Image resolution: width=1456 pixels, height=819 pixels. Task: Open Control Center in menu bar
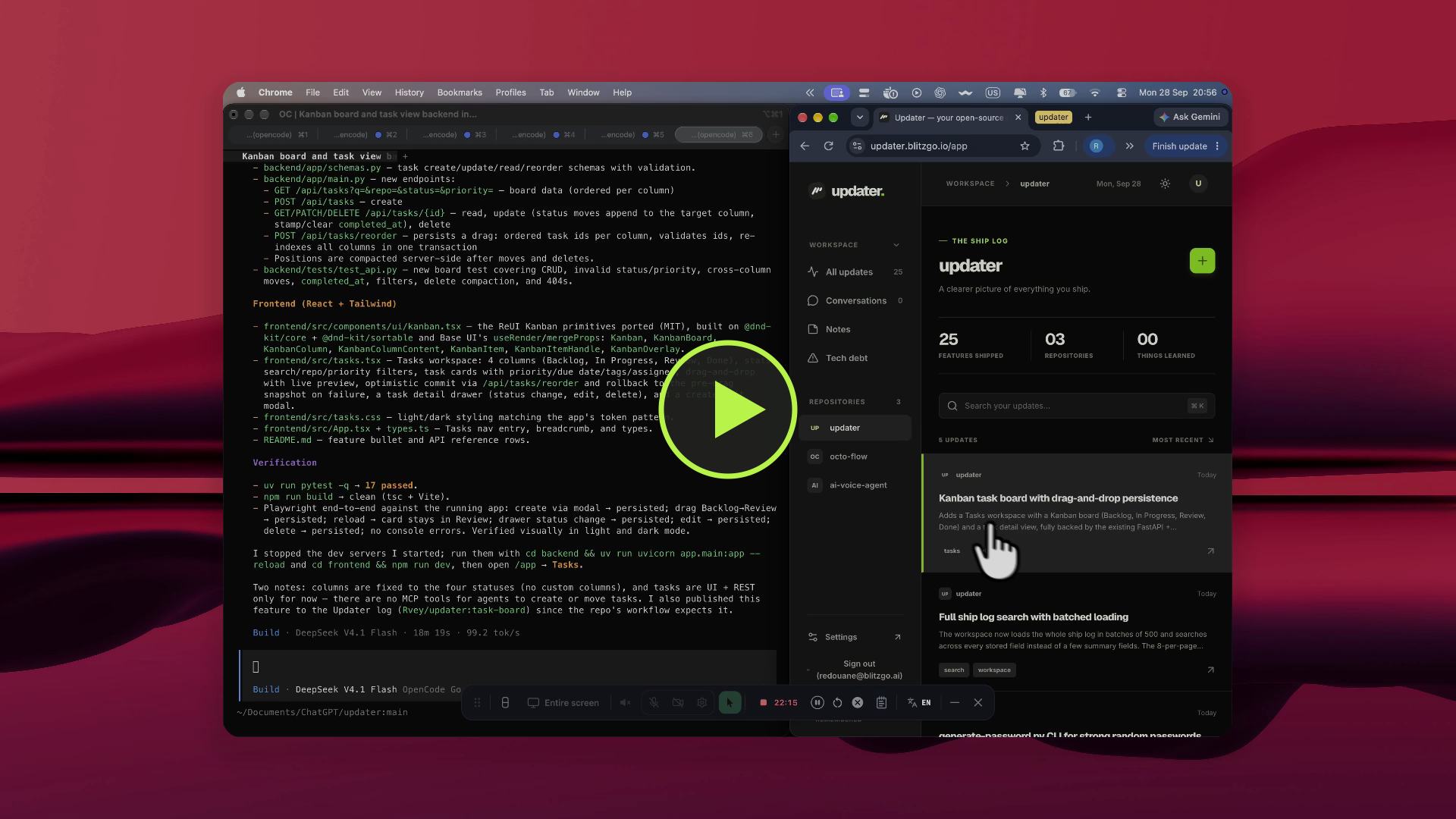[x=1121, y=93]
